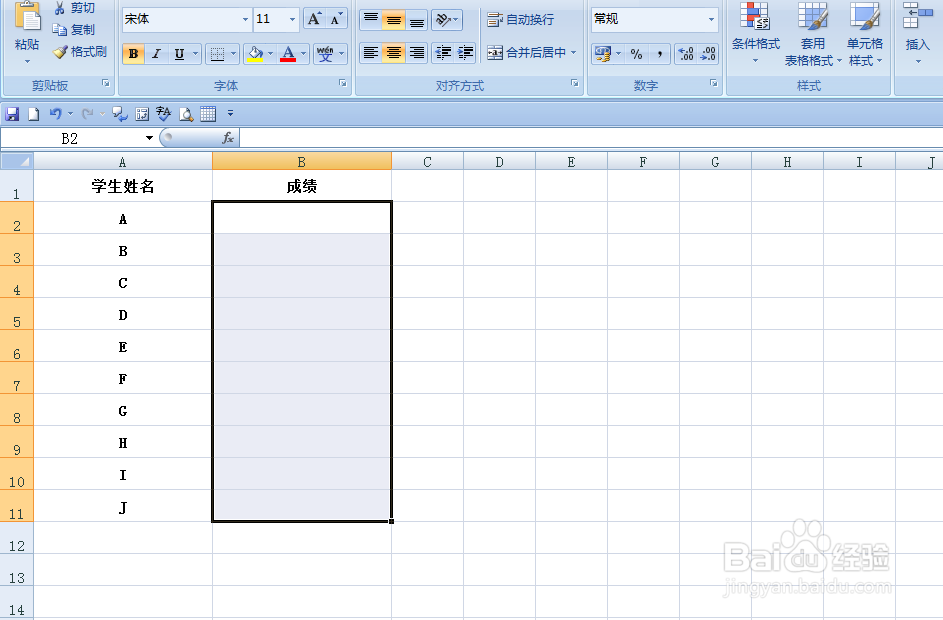Click the Undo icon
943x620 pixels.
coord(54,113)
